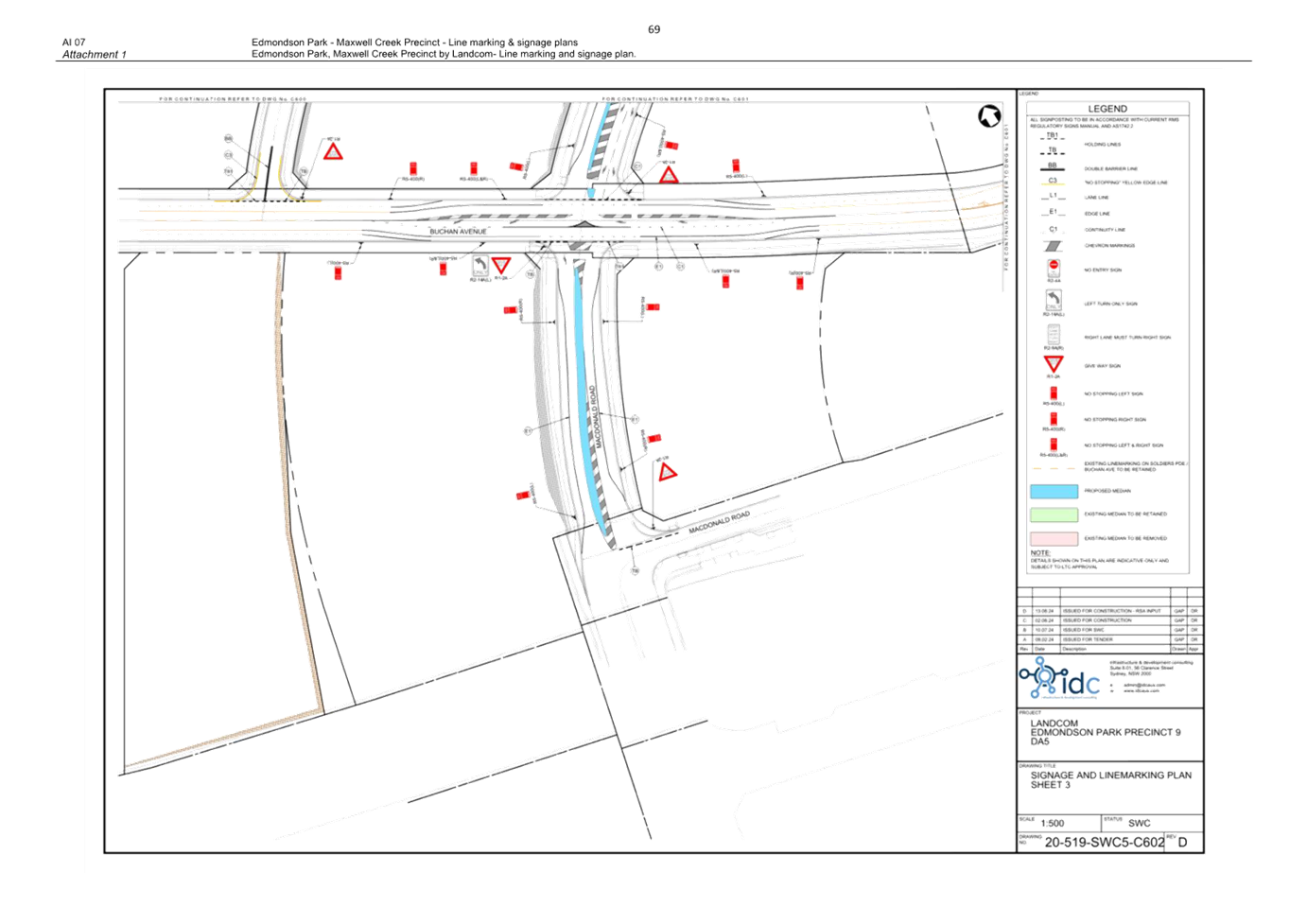The height and width of the screenshot is (924, 1307).
Task: Click the continuation note for DWG C601
Action: [x=675, y=98]
